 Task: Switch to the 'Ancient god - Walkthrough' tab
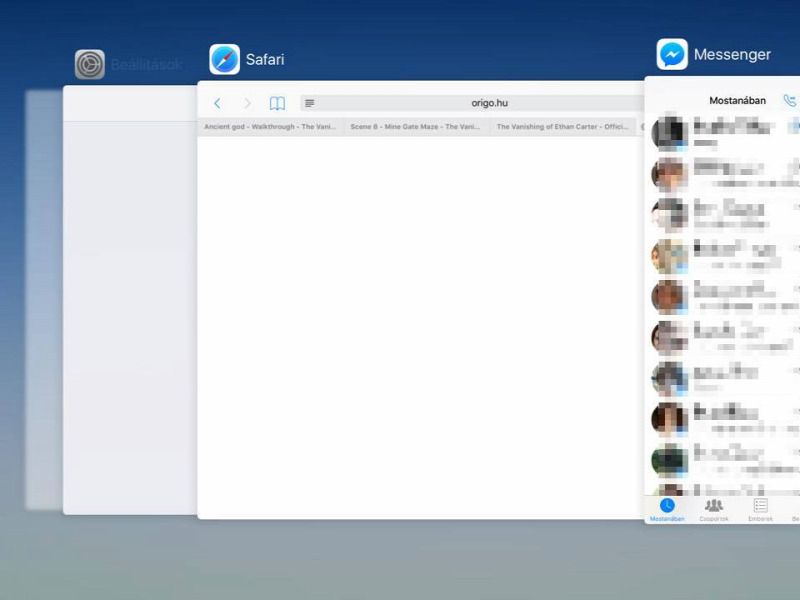pos(270,127)
